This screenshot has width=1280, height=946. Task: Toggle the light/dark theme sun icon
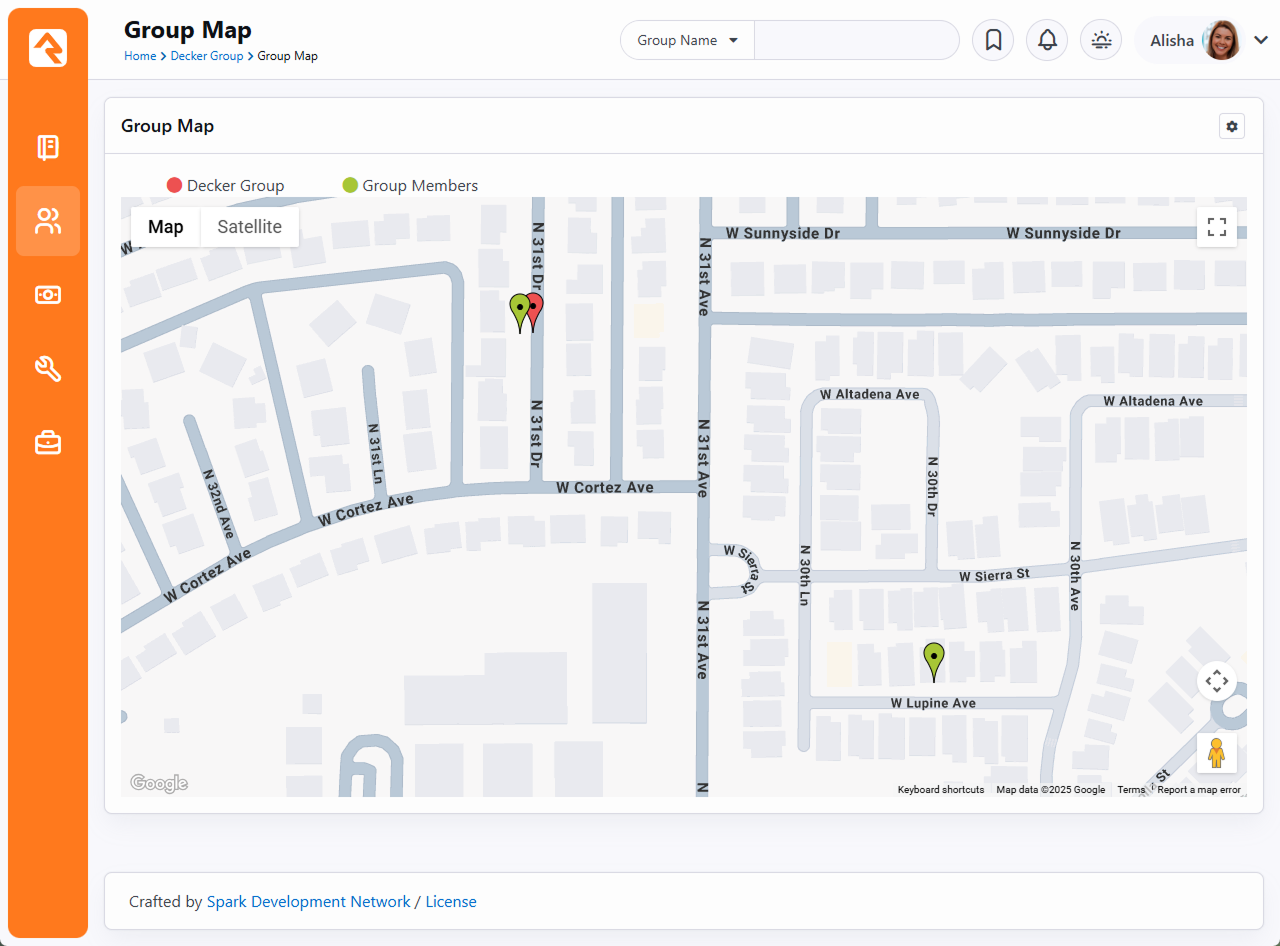pos(1101,40)
